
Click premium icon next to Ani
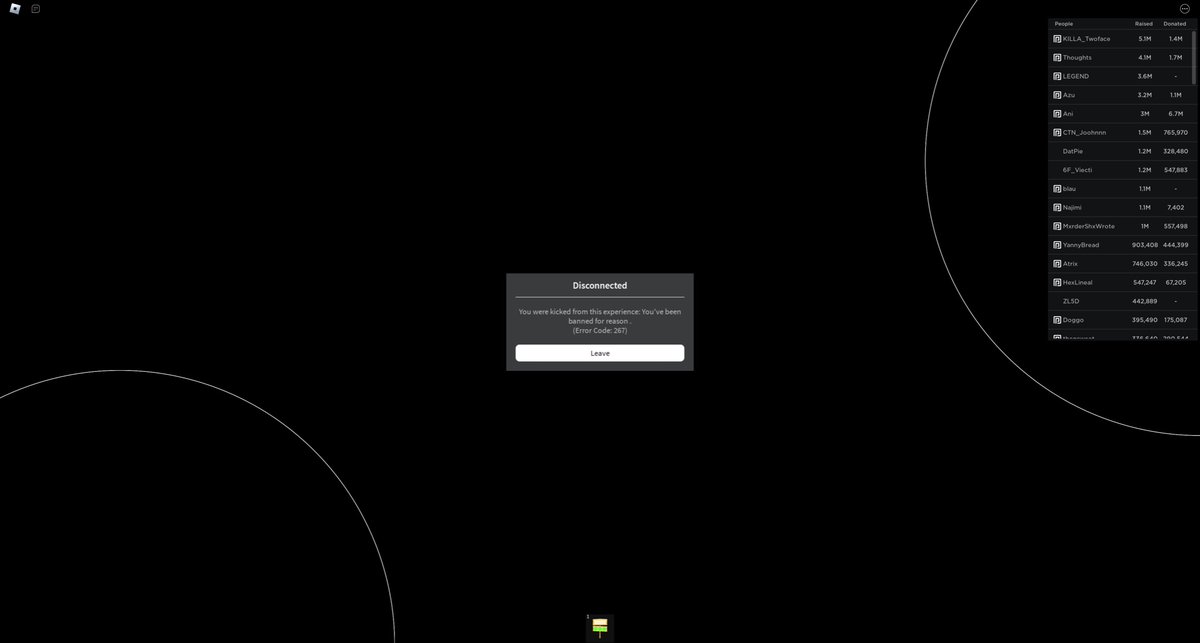[1057, 114]
